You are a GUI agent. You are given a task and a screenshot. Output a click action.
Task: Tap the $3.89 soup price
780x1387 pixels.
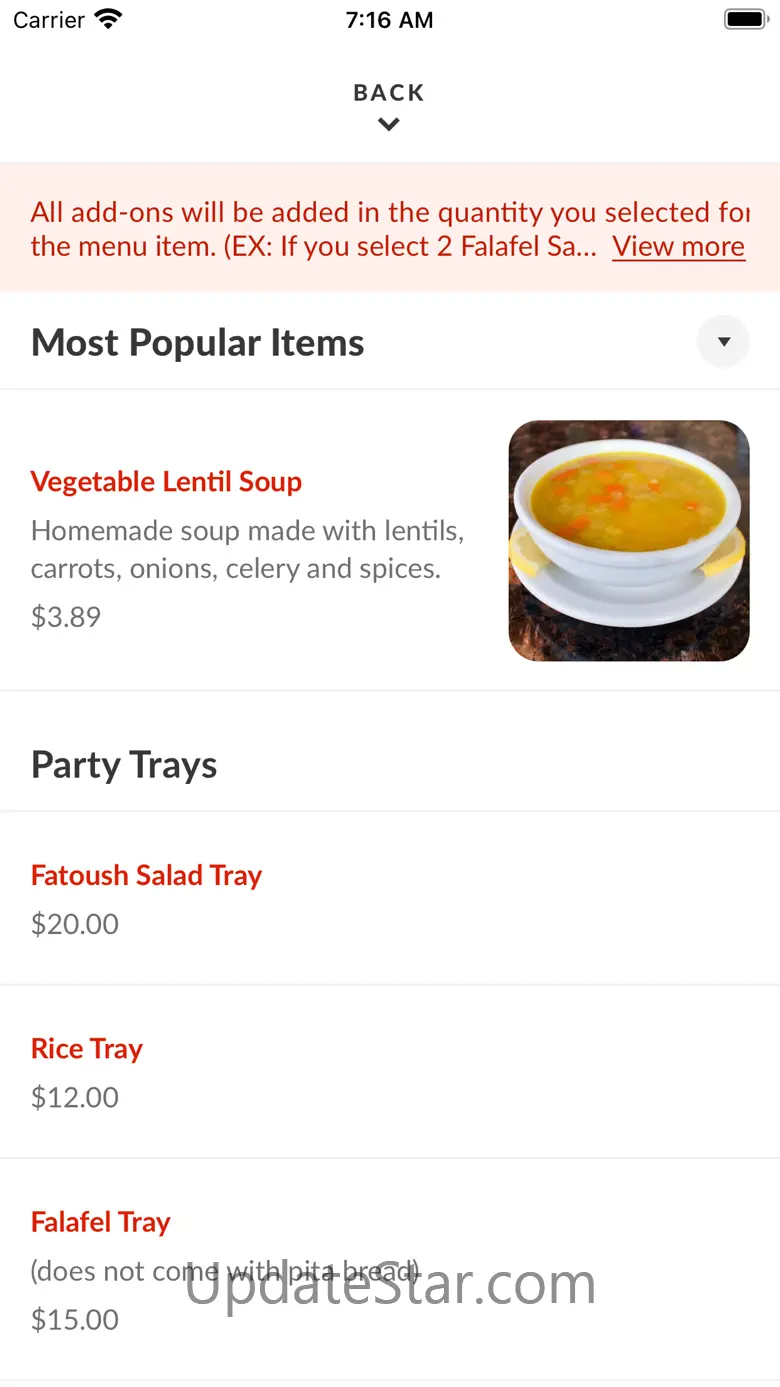click(x=66, y=617)
